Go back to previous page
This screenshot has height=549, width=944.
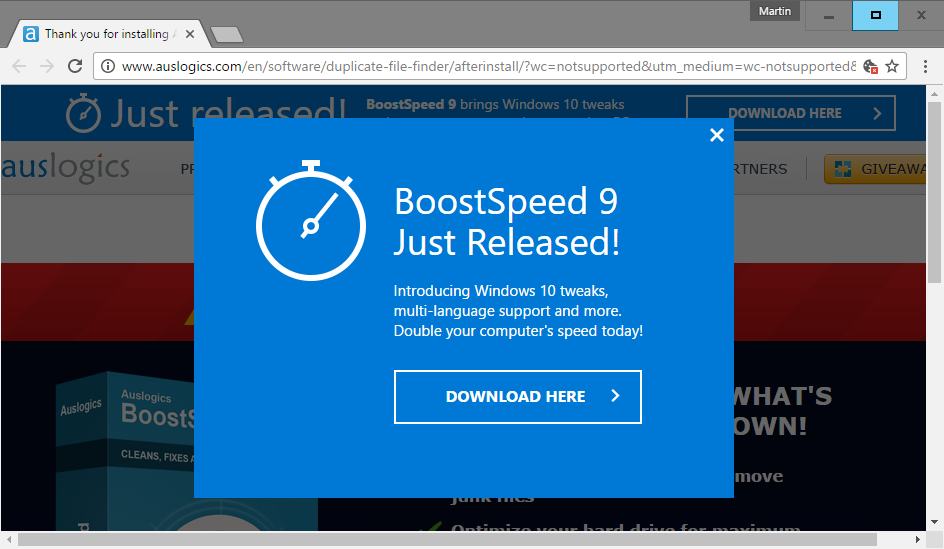point(19,66)
